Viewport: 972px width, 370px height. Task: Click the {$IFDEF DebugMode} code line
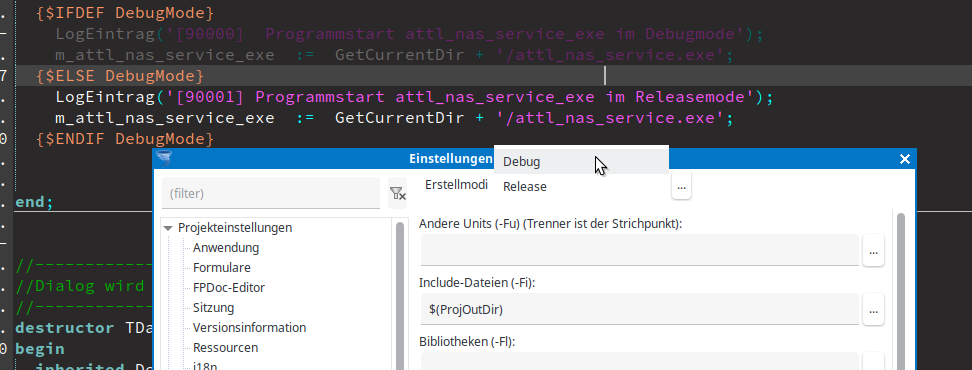(x=125, y=12)
